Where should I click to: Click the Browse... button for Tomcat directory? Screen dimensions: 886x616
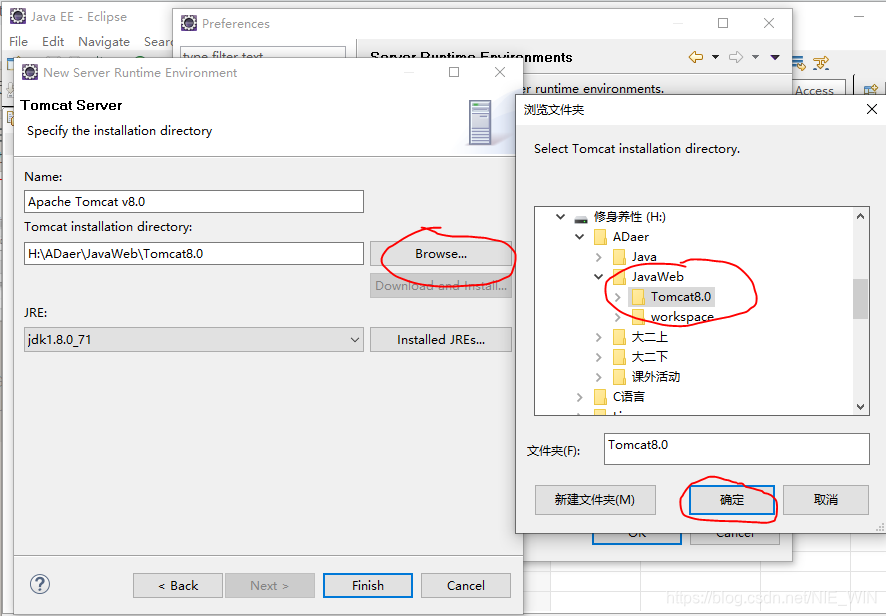point(441,254)
